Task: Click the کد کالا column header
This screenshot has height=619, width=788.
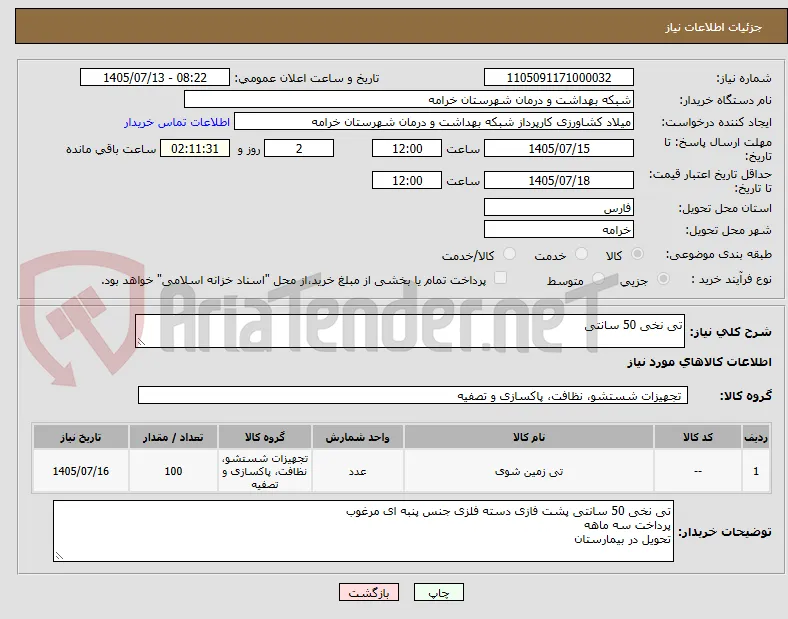Action: point(698,437)
